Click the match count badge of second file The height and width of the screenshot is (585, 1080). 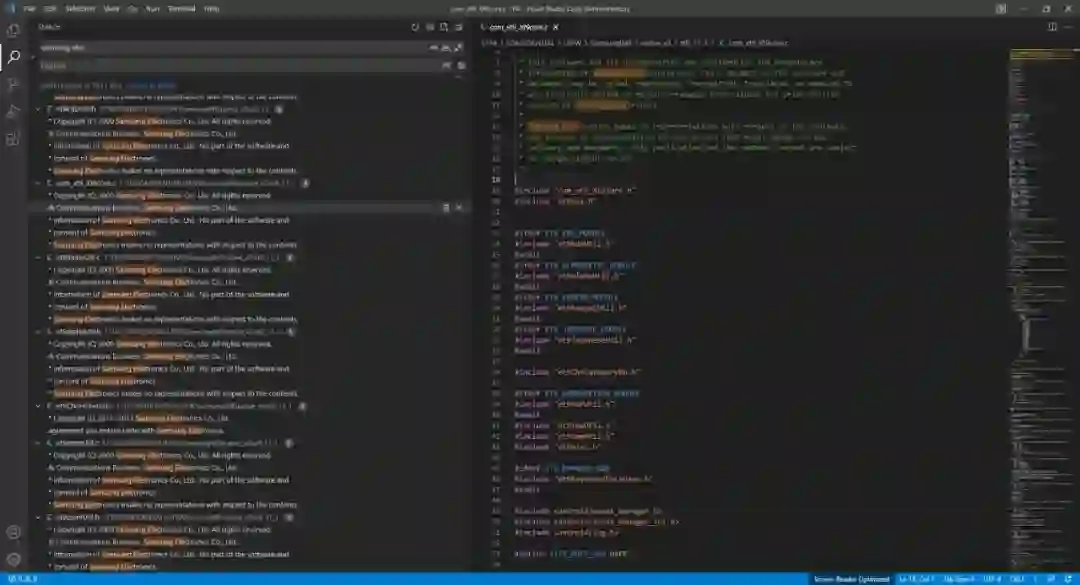click(305, 183)
